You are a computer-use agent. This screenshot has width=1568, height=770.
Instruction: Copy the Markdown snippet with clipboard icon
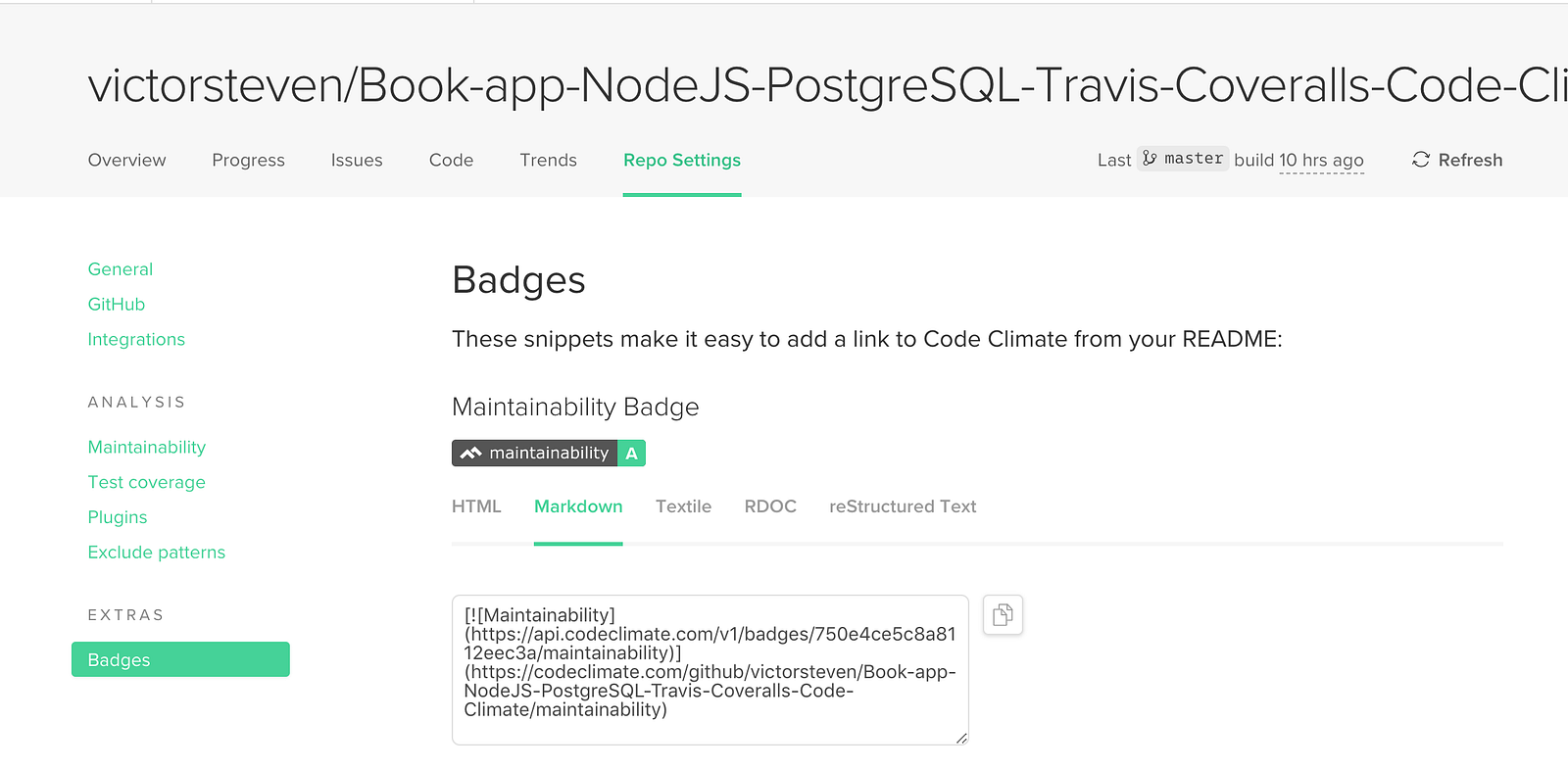[1003, 615]
